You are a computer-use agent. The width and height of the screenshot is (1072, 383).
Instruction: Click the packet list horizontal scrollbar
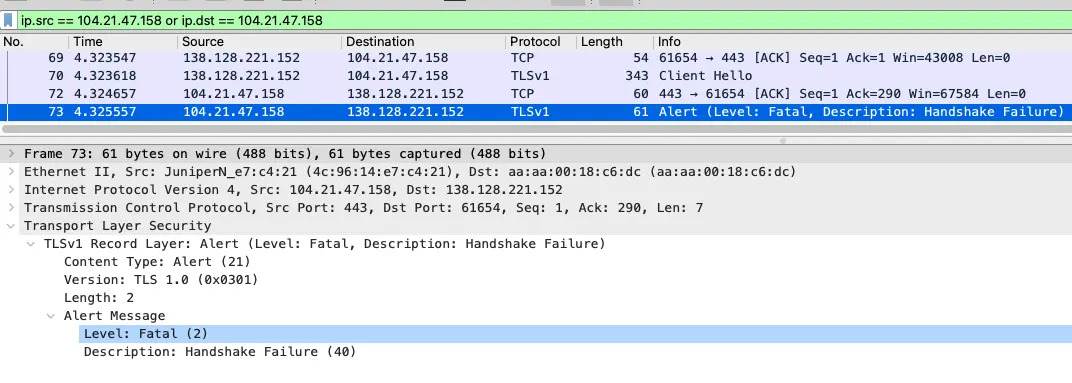[533, 129]
